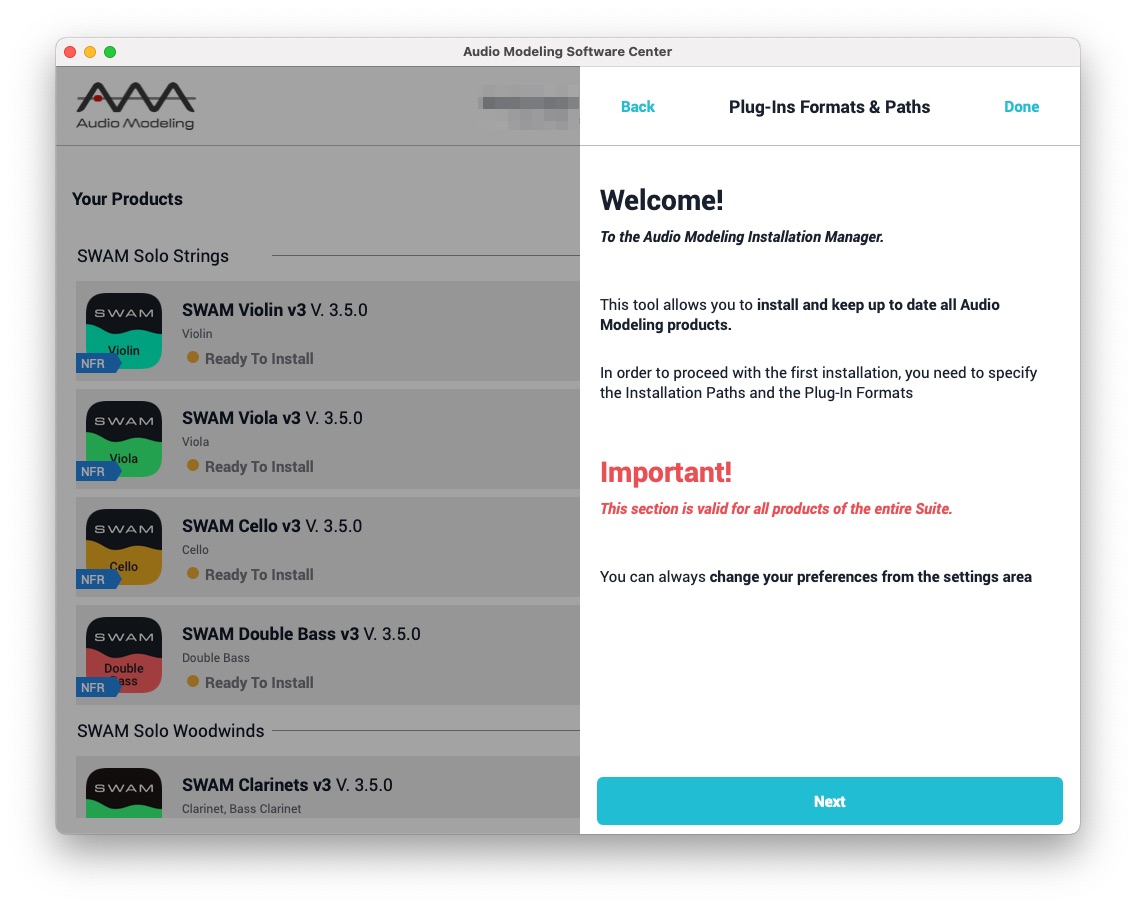Click Done in the panel header
This screenshot has width=1136, height=908.
[1021, 107]
